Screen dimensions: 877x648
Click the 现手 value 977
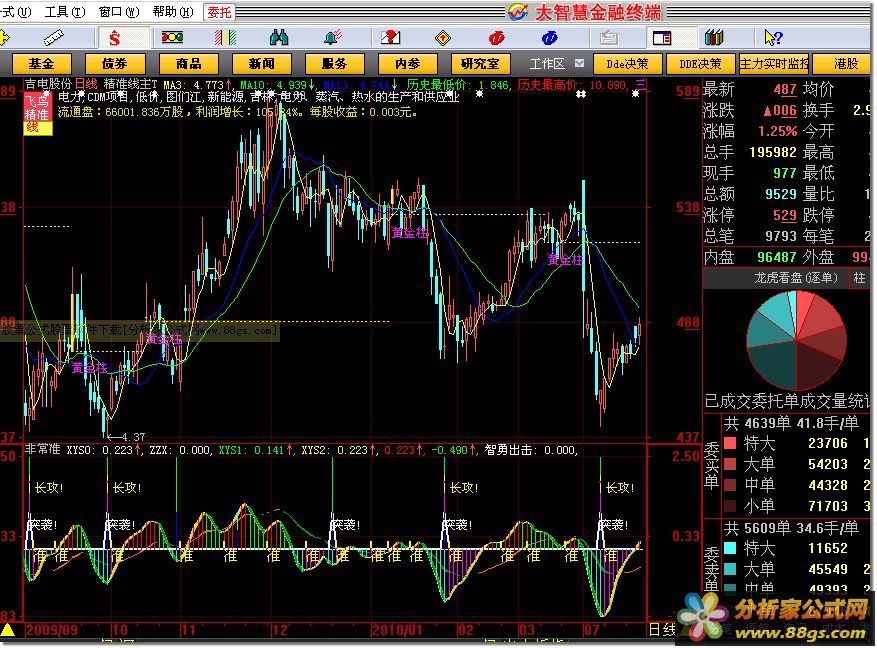785,173
